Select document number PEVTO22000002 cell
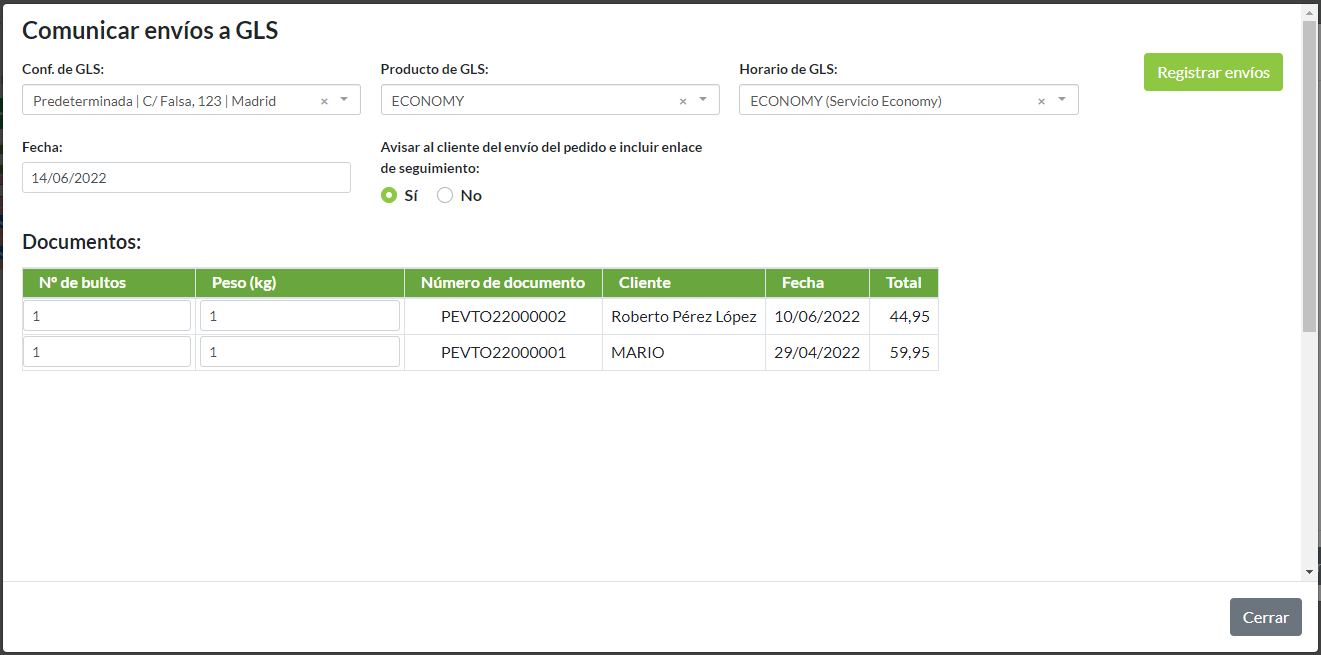1321x655 pixels. coord(503,317)
